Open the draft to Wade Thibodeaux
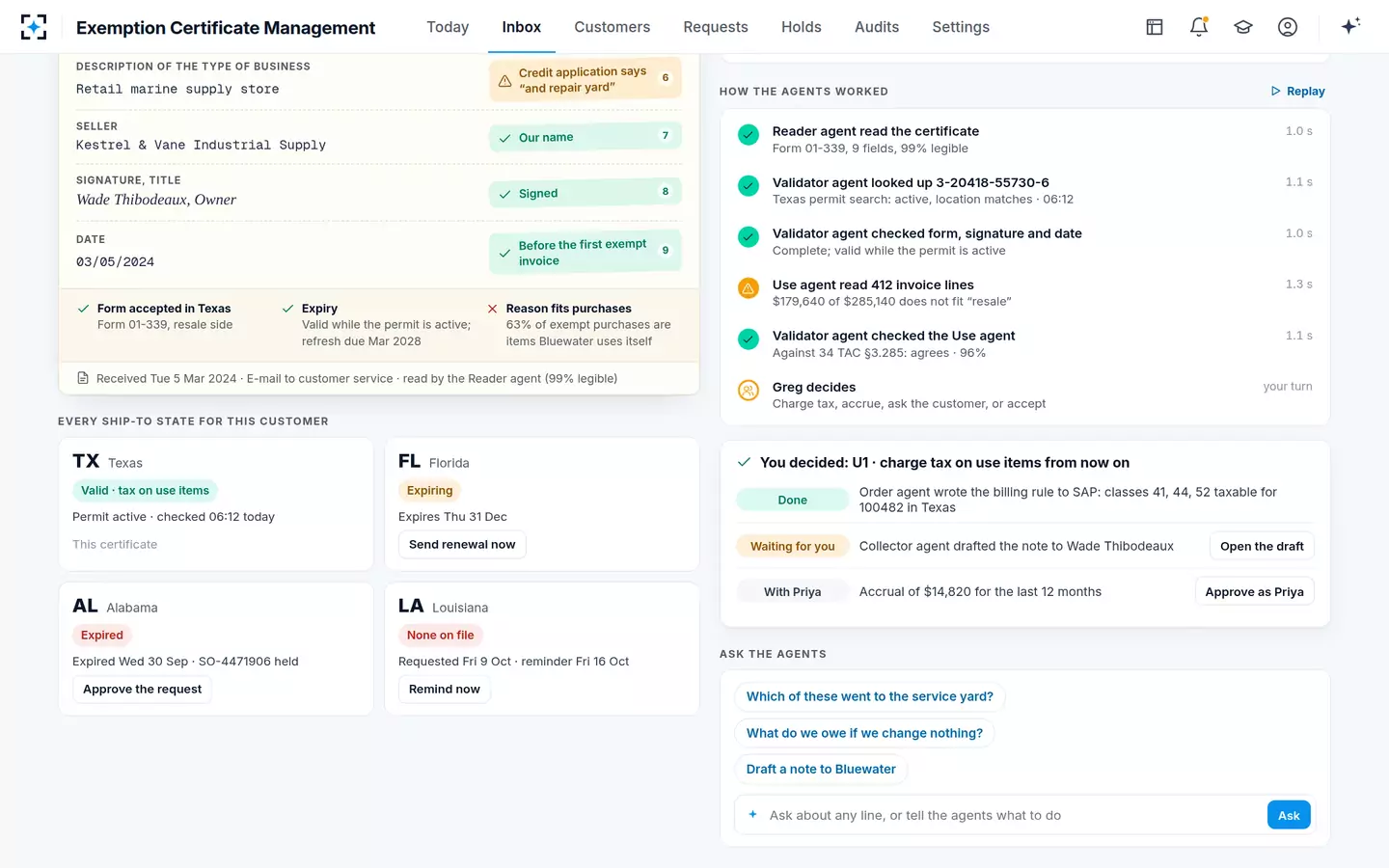 click(x=1262, y=546)
